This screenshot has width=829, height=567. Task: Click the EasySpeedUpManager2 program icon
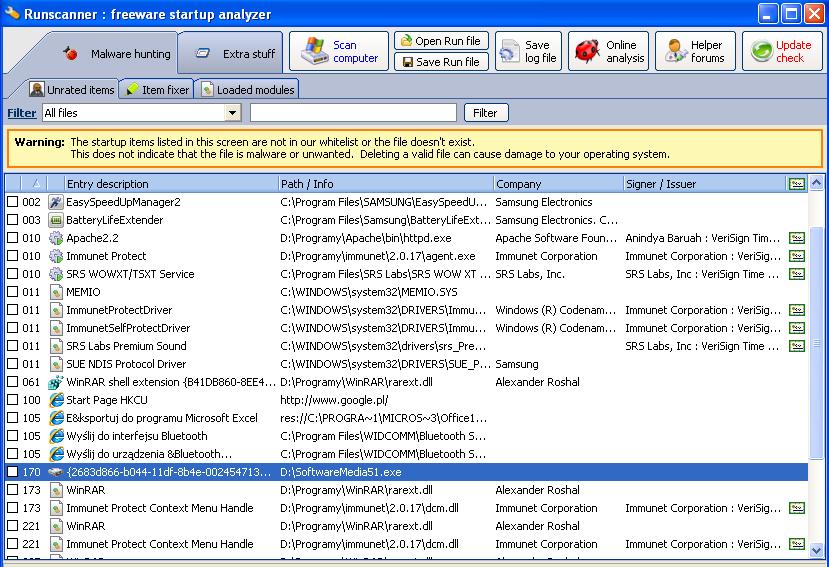click(x=56, y=202)
